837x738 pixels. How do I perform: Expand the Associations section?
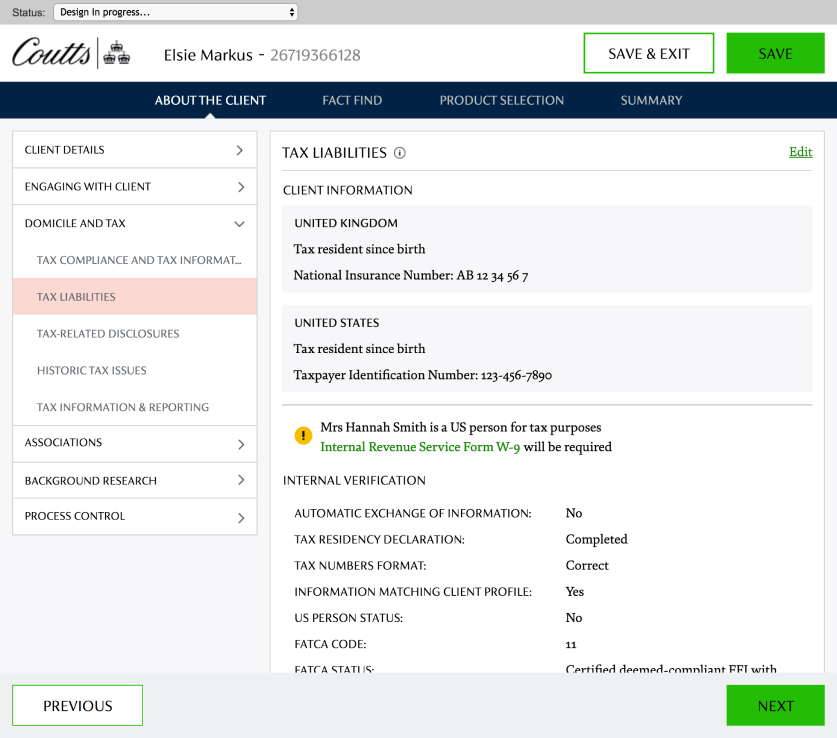coord(134,443)
